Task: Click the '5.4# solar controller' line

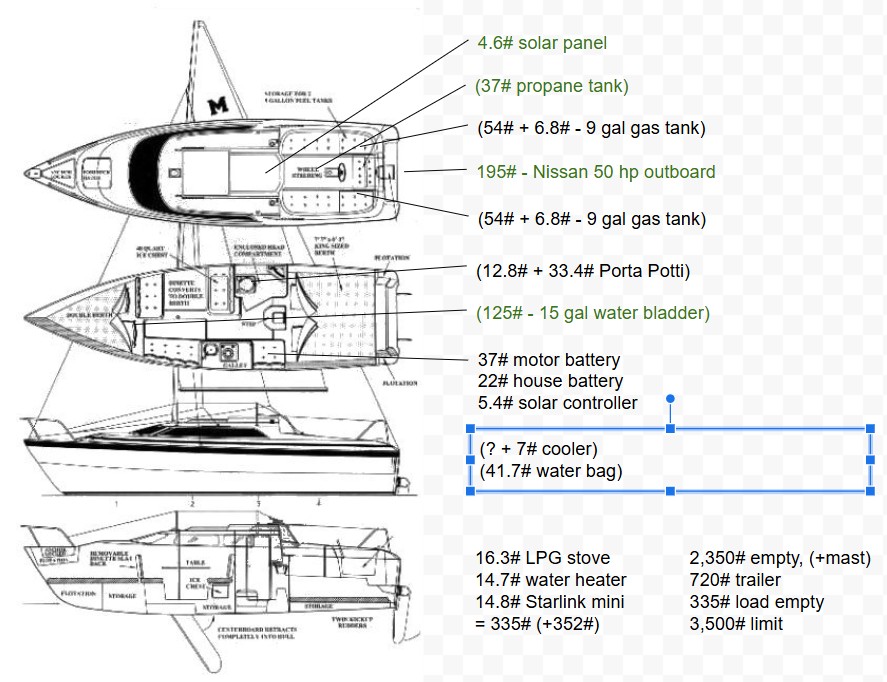Action: [x=557, y=403]
